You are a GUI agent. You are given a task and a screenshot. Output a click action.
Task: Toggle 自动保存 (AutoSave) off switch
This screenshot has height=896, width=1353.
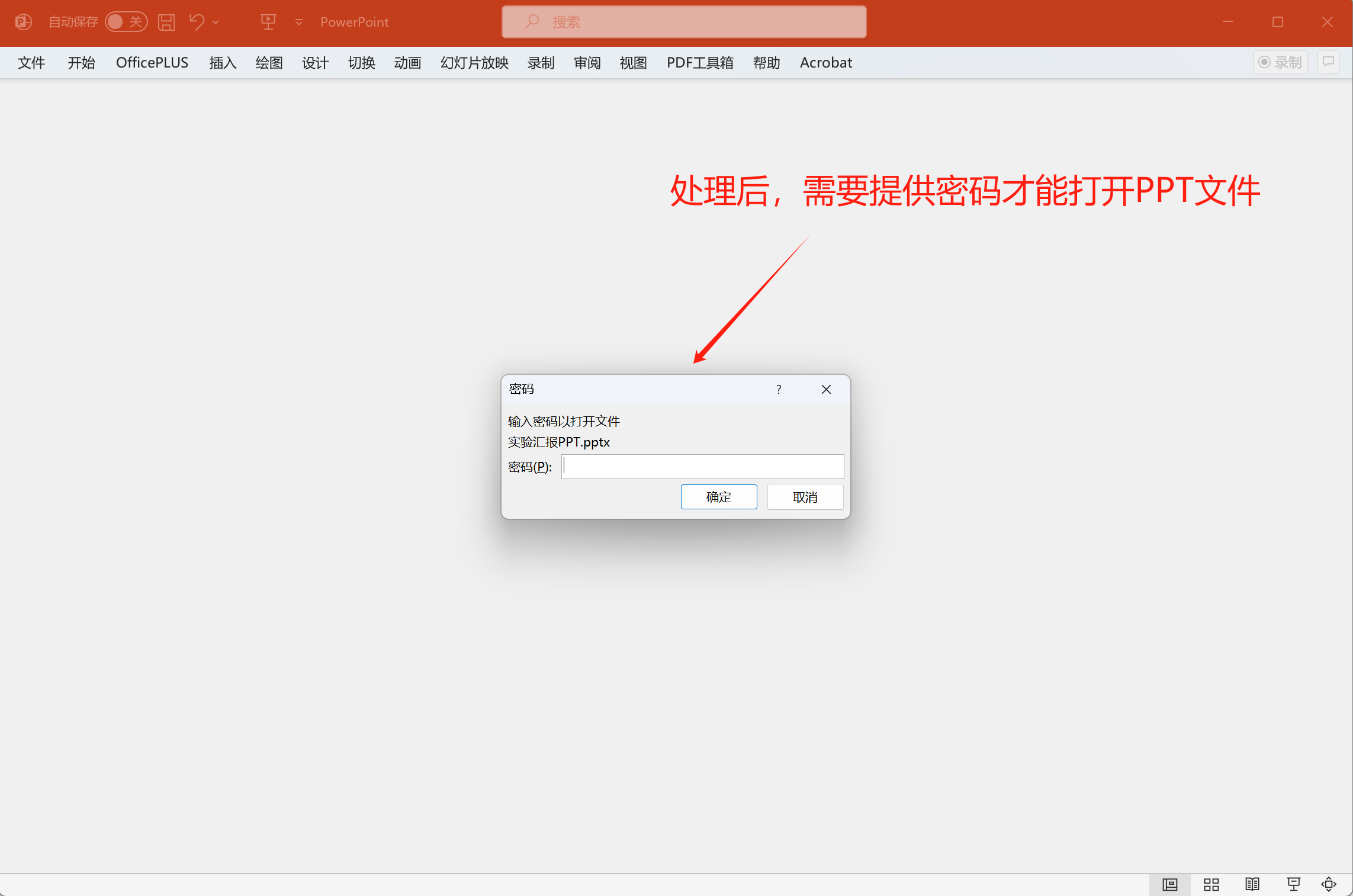coord(126,21)
